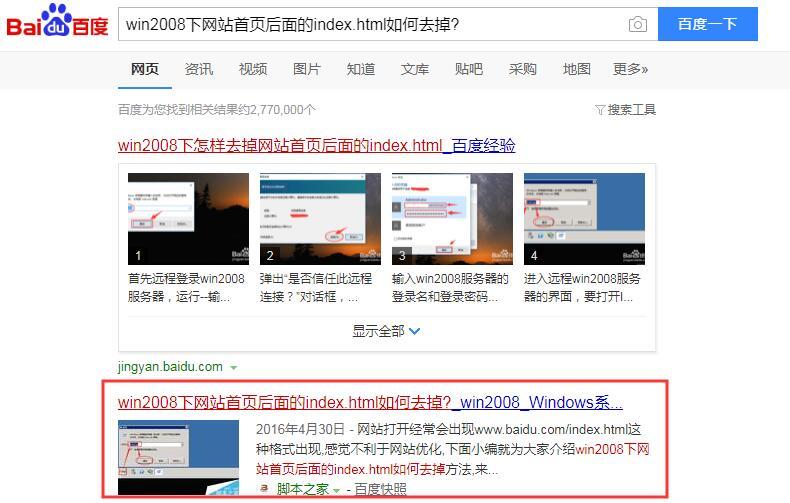
Task: Open step 1 thumbnail image
Action: 188,219
